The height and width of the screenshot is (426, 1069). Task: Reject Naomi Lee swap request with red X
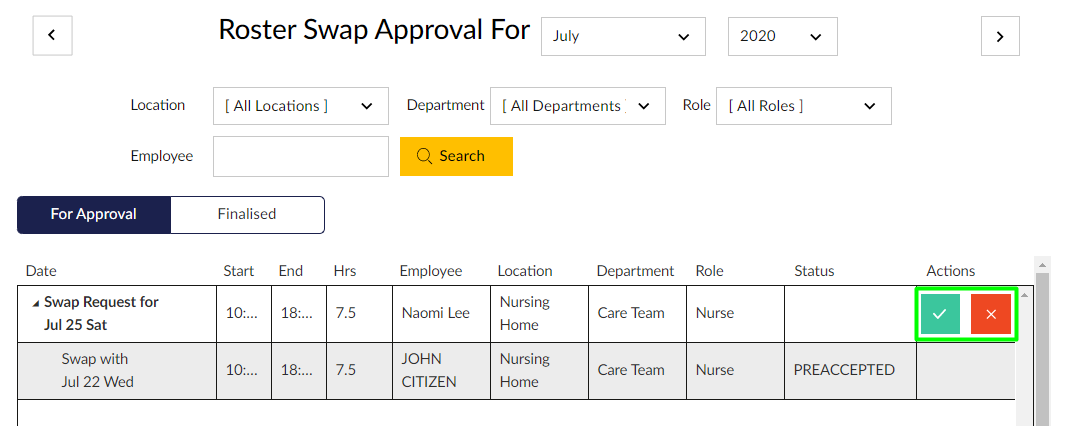pos(991,314)
